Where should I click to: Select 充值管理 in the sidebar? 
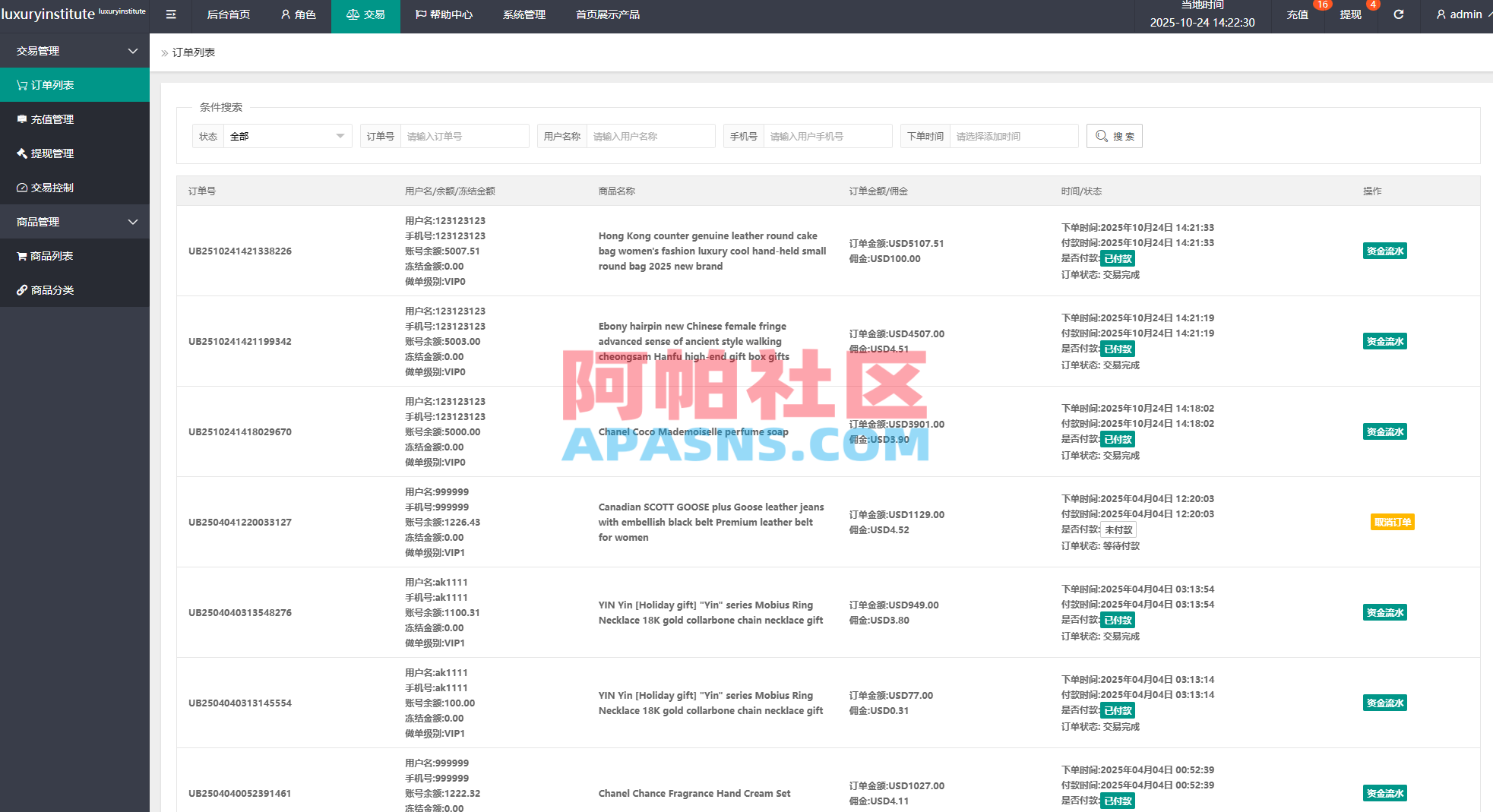pos(52,118)
